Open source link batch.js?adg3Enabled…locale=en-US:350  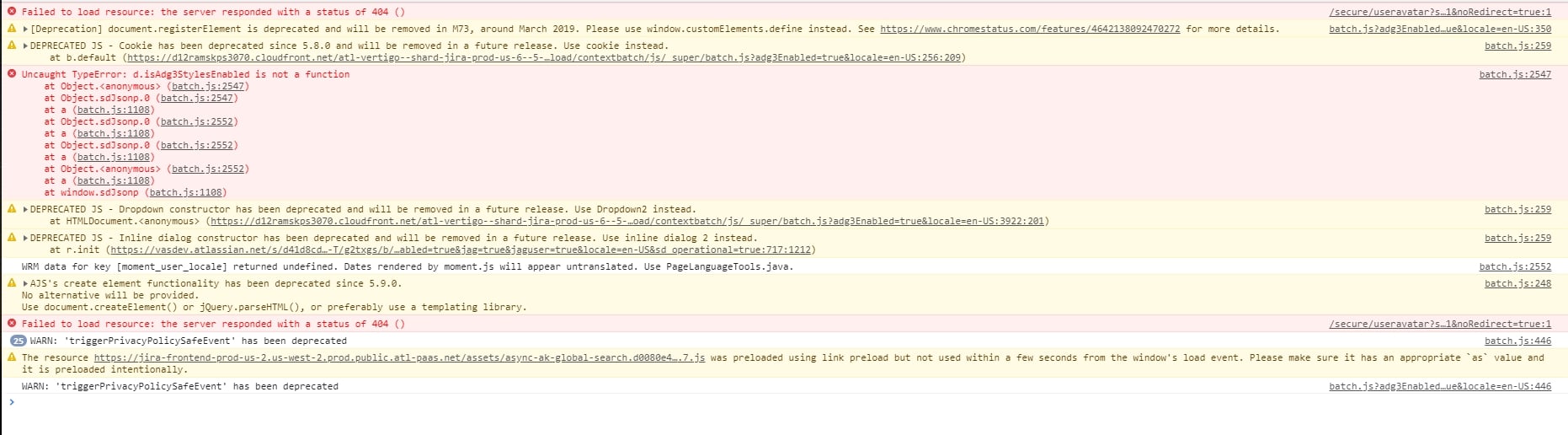pos(1440,29)
